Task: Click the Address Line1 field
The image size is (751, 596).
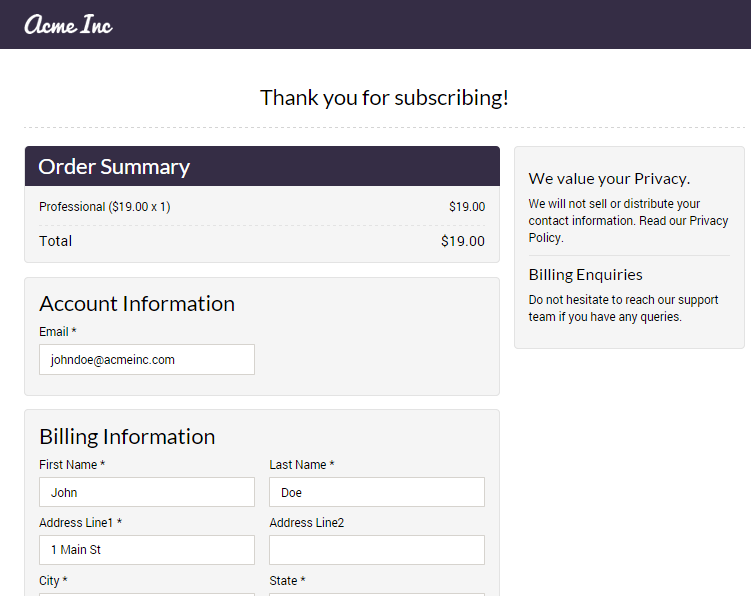Action: [147, 550]
